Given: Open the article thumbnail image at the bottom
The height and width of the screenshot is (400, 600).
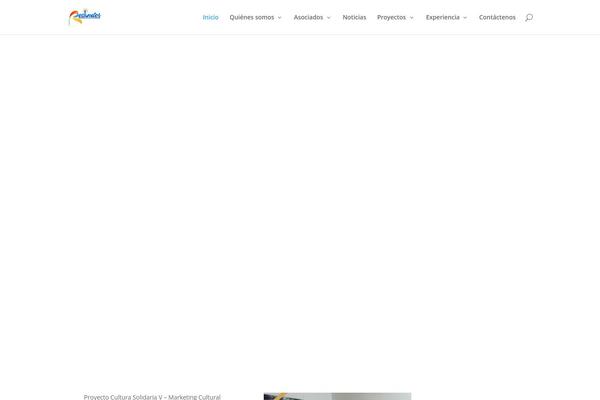Looking at the screenshot, I should (x=338, y=396).
